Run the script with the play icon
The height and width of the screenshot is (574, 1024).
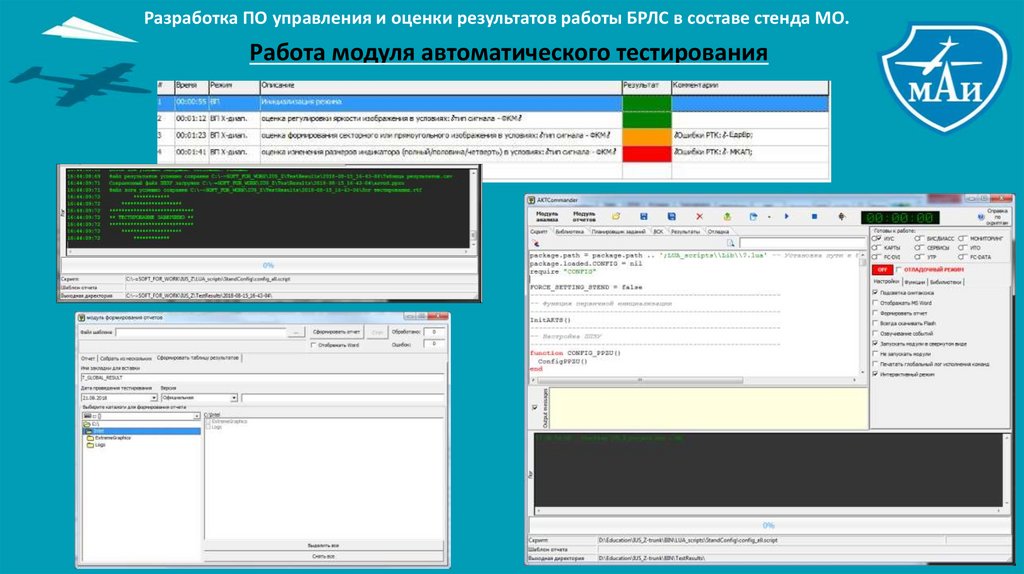(786, 216)
